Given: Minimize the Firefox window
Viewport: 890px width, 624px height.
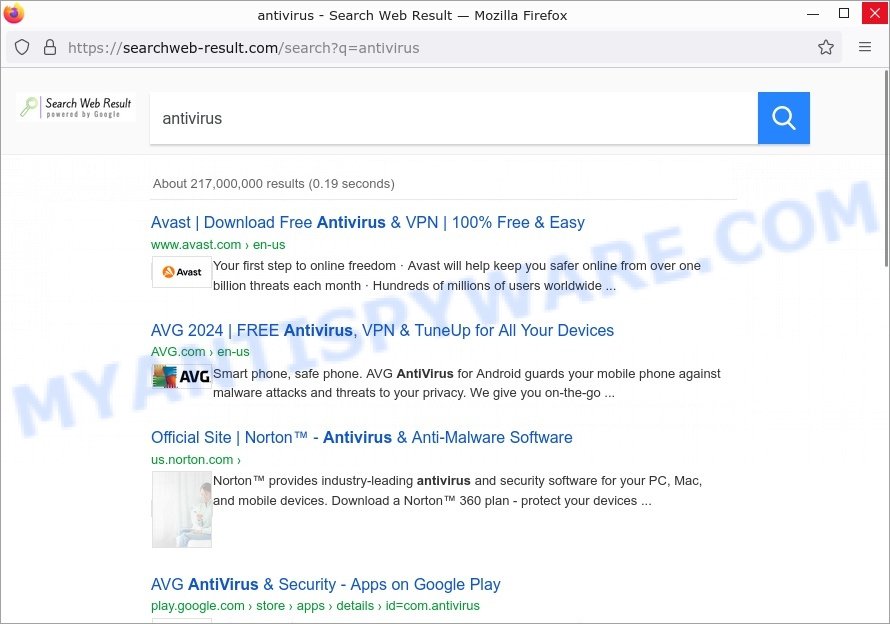Looking at the screenshot, I should (x=813, y=13).
